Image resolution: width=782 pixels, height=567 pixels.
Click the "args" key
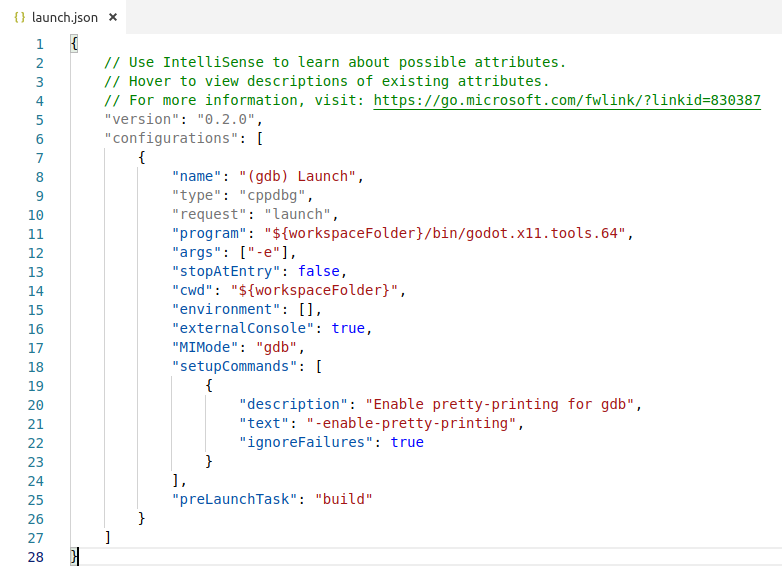(x=196, y=252)
